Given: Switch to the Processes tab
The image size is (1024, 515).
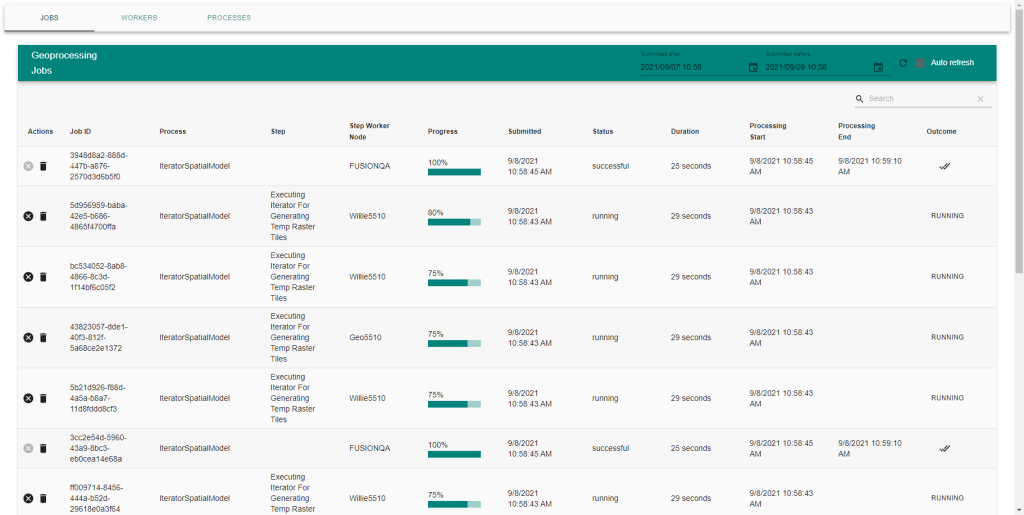Looking at the screenshot, I should [x=229, y=18].
